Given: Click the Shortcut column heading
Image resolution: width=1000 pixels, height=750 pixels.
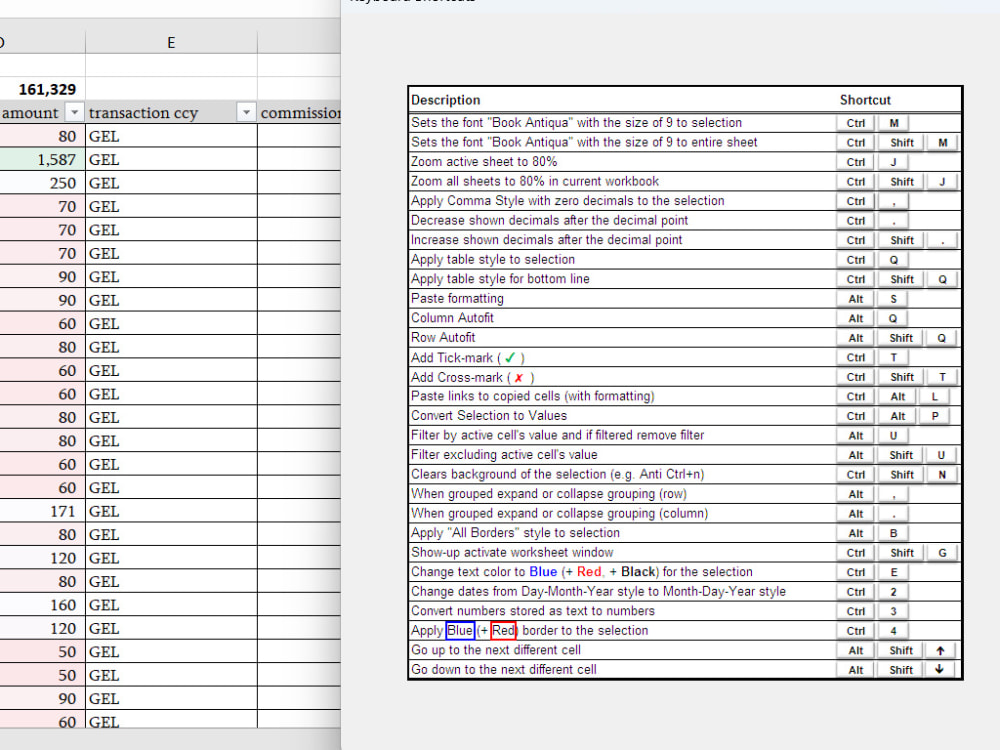Looking at the screenshot, I should coord(865,100).
